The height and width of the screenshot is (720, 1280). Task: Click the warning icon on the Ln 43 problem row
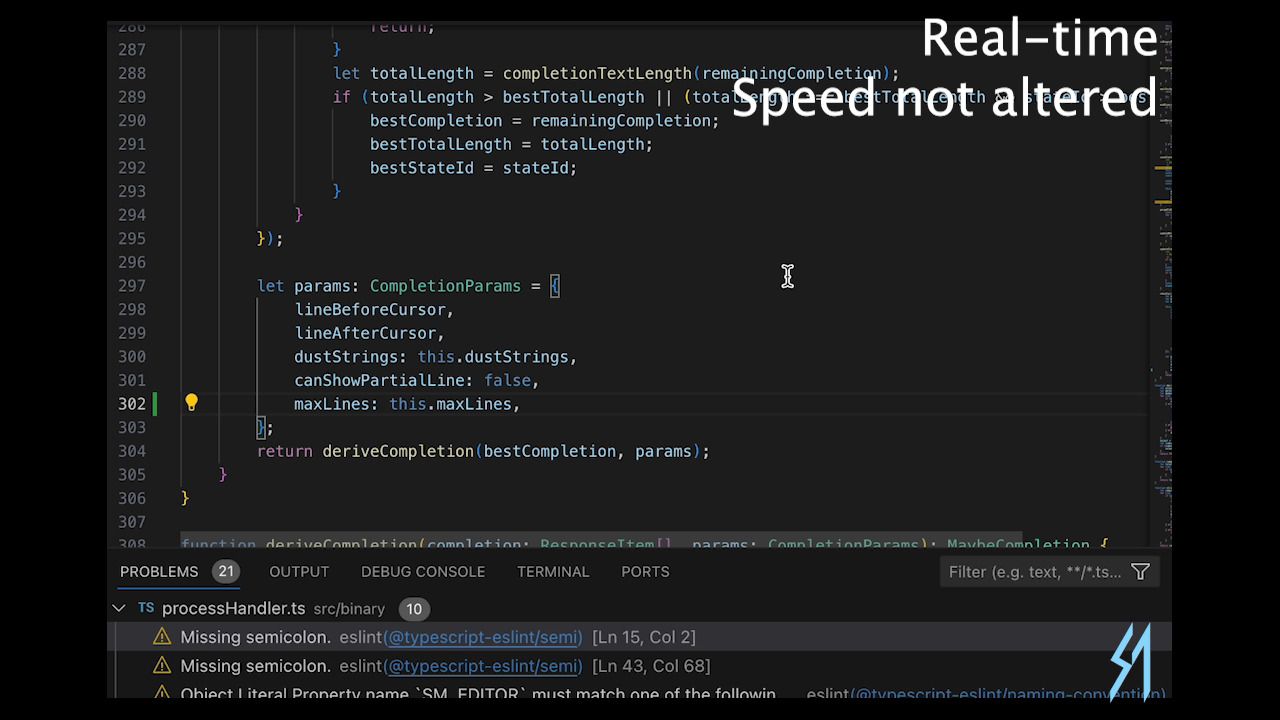pos(161,665)
